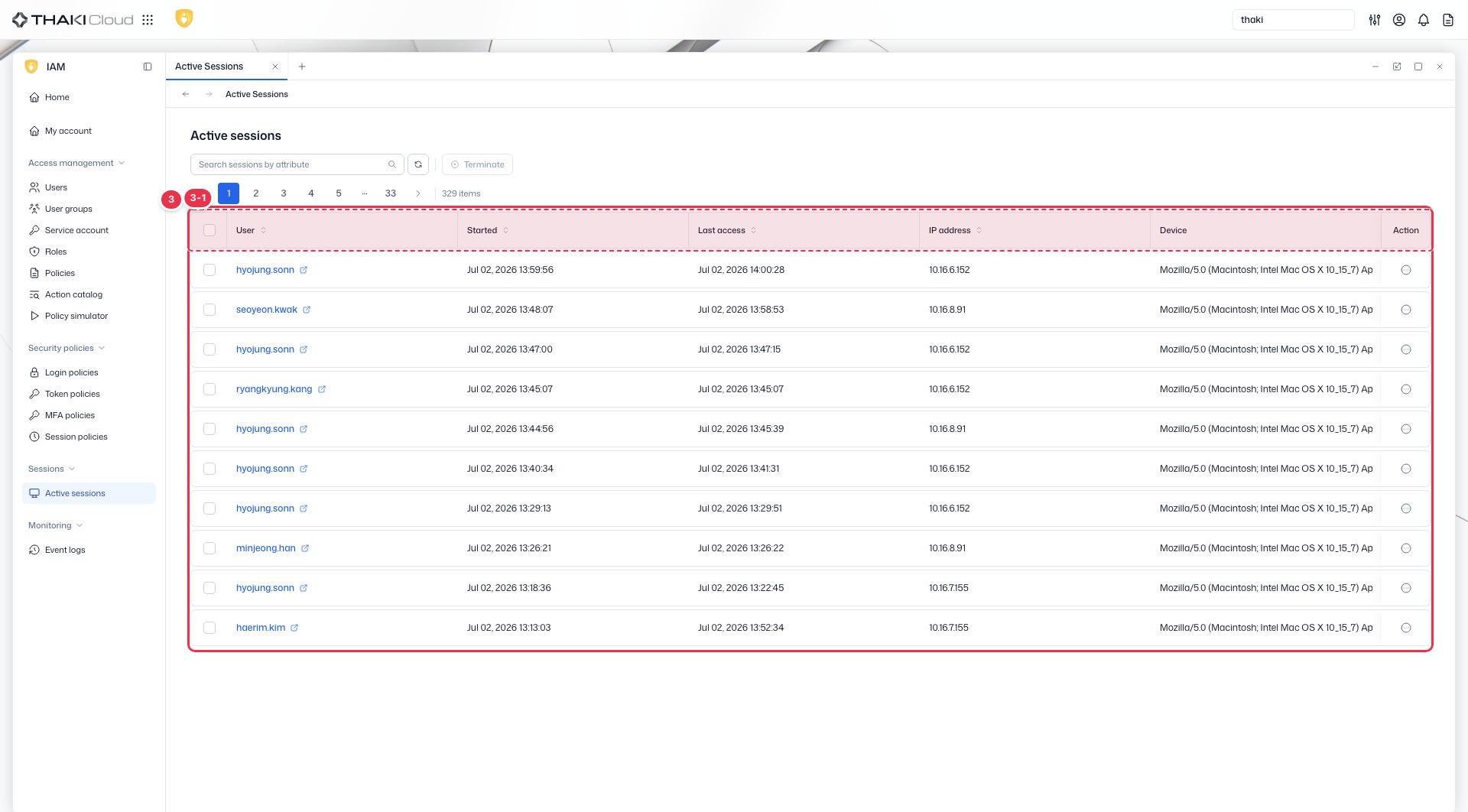The image size is (1468, 812).
Task: Go back with the left arrow
Action: (x=186, y=94)
